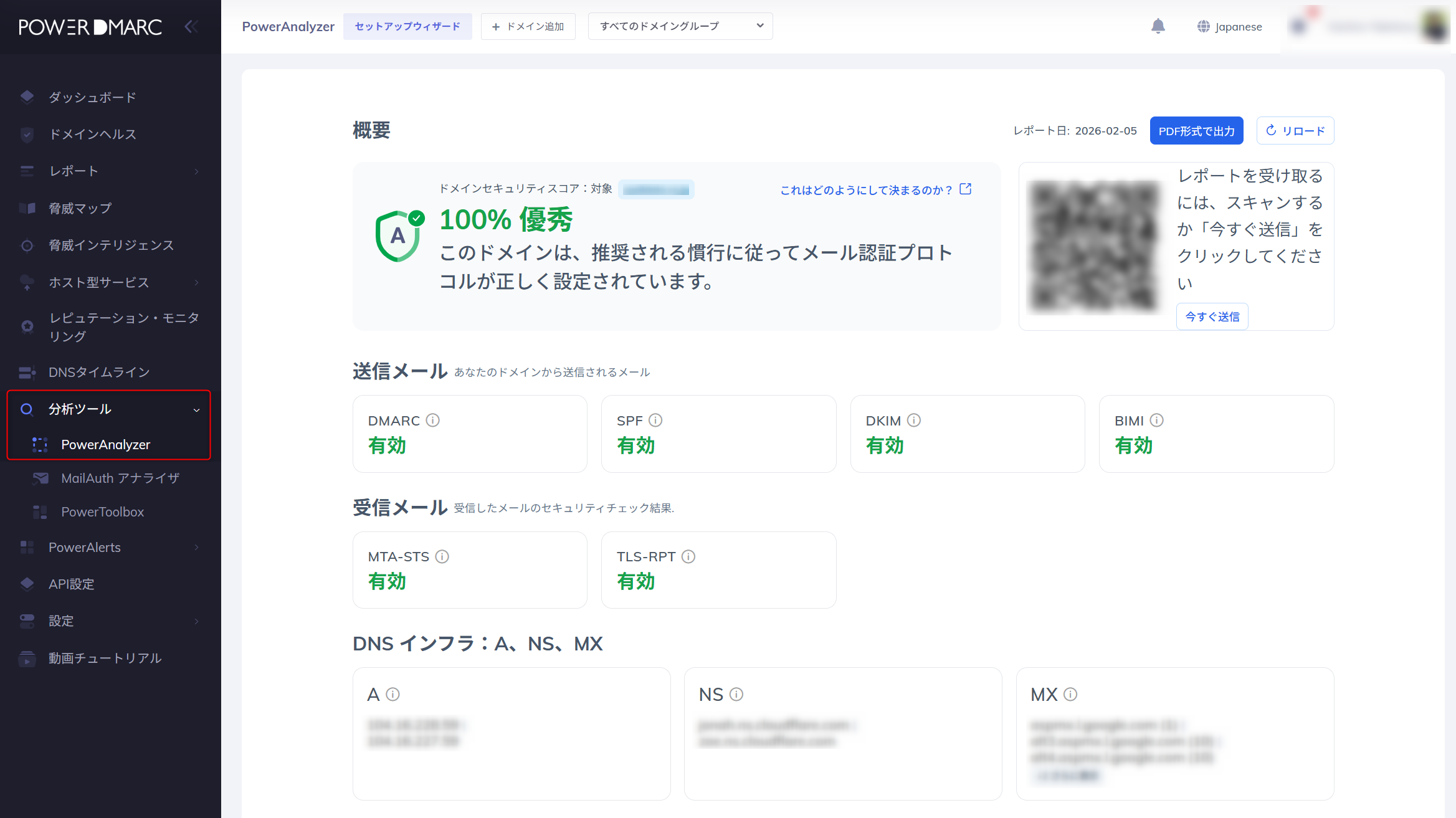Open DNSタイムライン in the sidebar
1456x818 pixels.
click(98, 372)
